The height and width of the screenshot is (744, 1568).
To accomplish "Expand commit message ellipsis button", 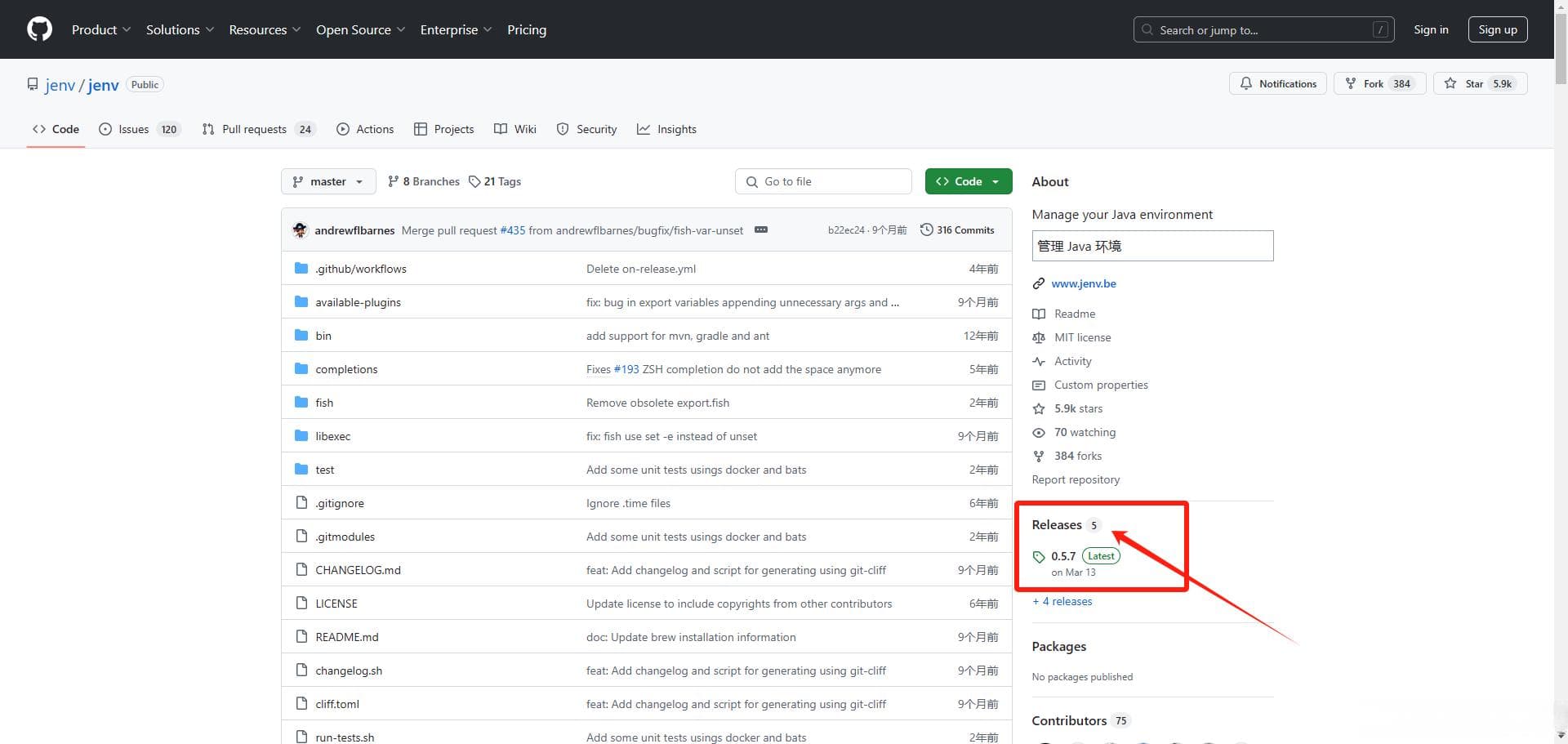I will [x=761, y=230].
